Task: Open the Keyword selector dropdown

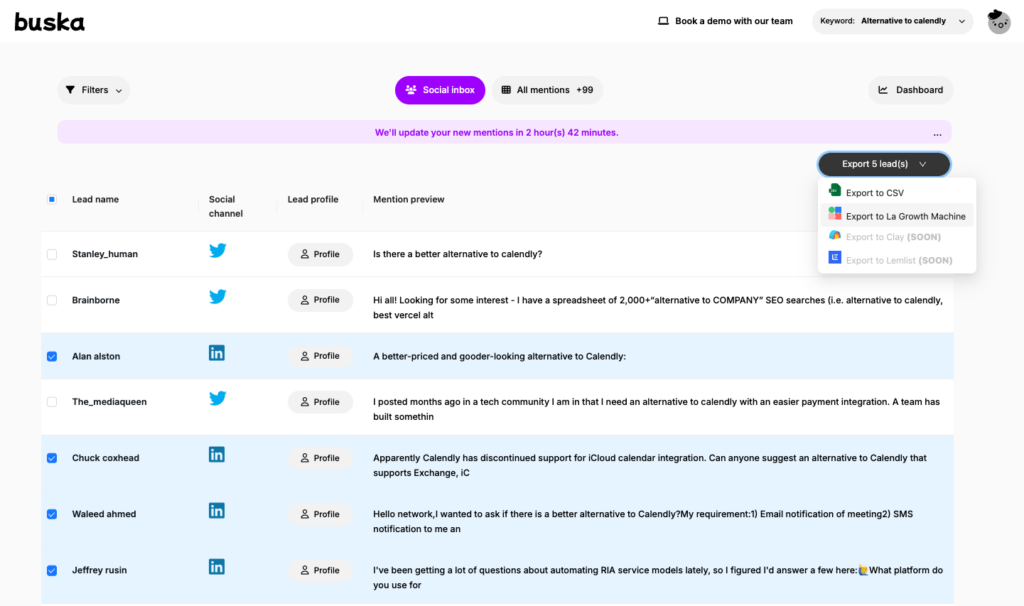Action: [893, 21]
